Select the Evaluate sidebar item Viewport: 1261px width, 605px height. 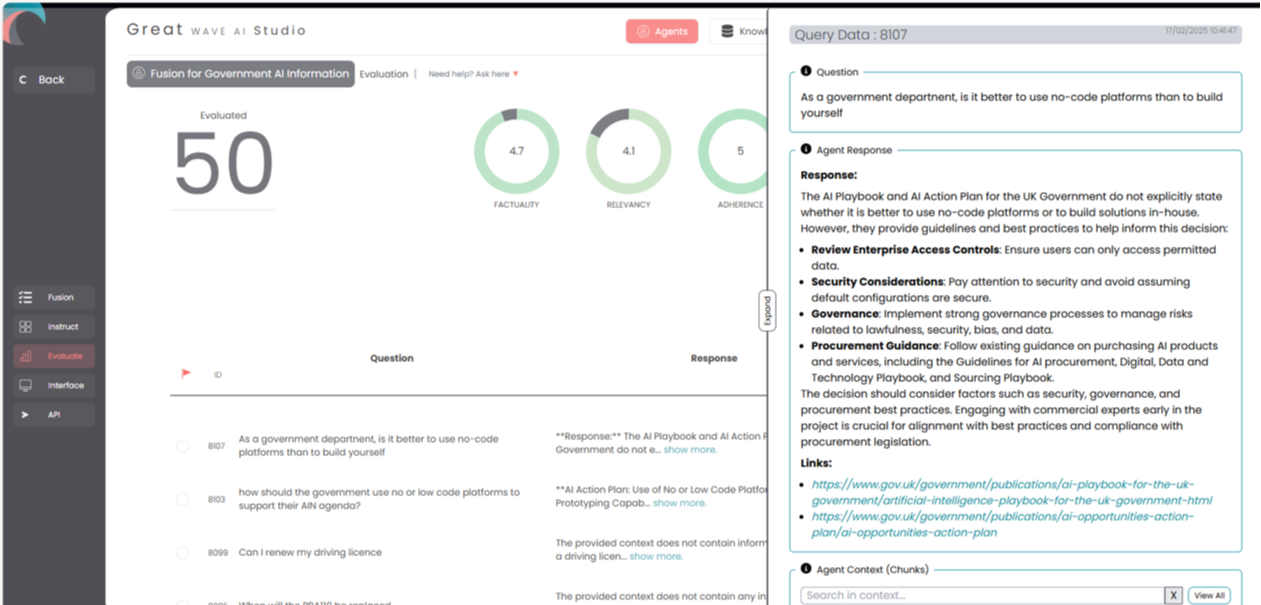[x=54, y=356]
